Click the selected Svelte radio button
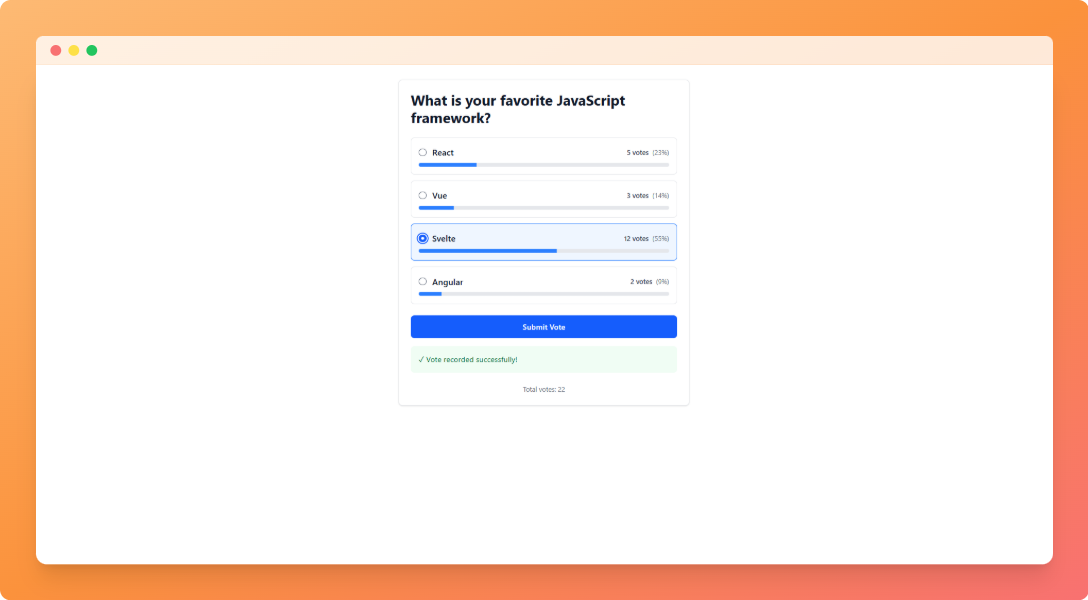 point(423,238)
